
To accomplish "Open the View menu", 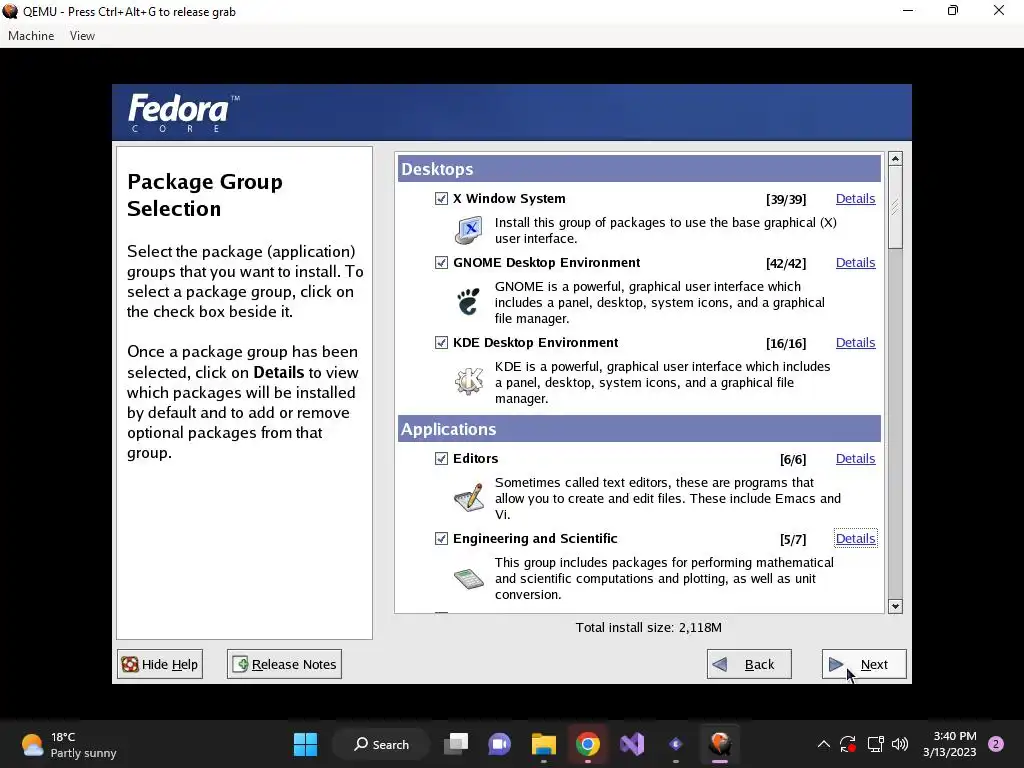I will 82,36.
